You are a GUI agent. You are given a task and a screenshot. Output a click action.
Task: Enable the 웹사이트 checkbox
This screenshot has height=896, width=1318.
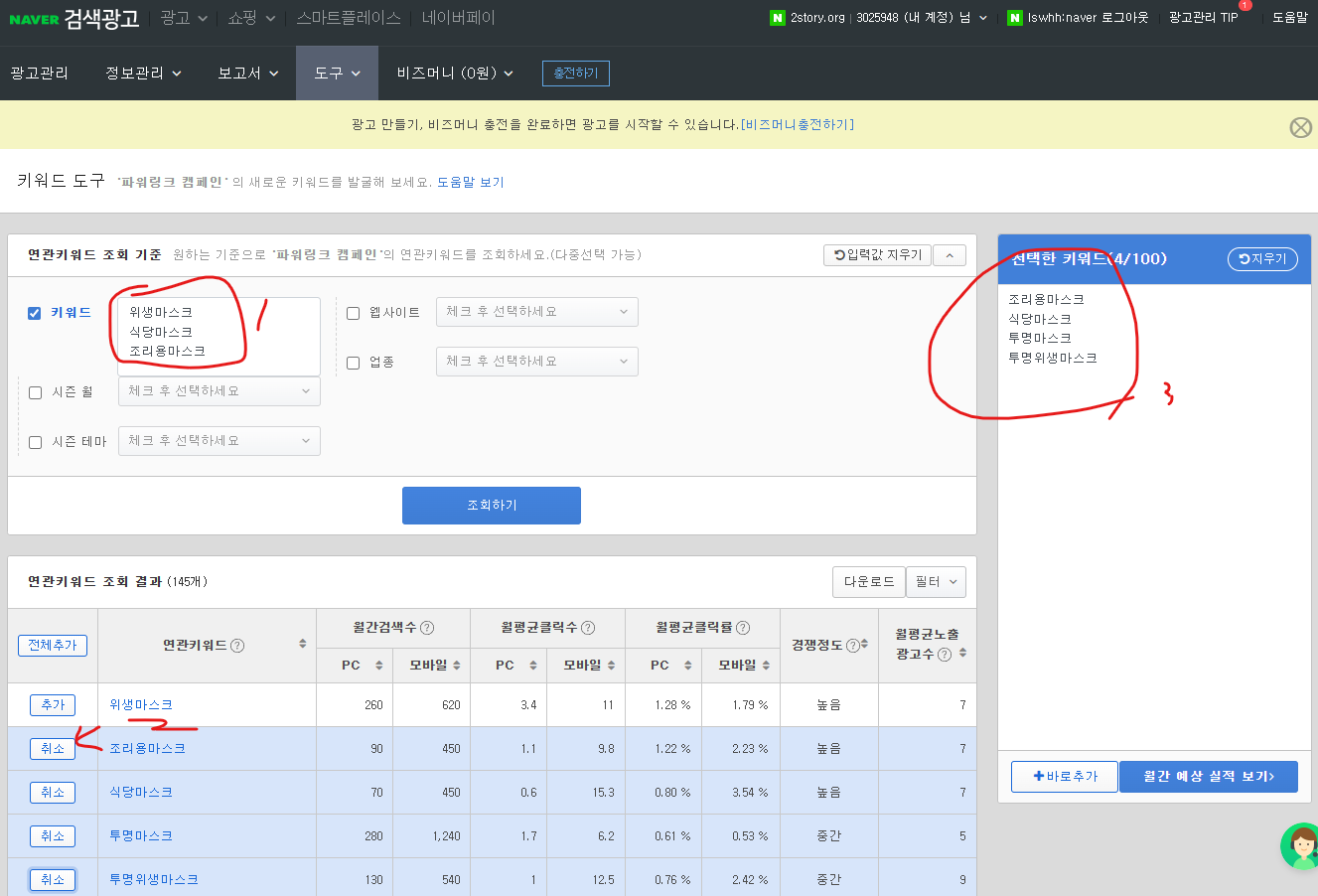coord(354,311)
